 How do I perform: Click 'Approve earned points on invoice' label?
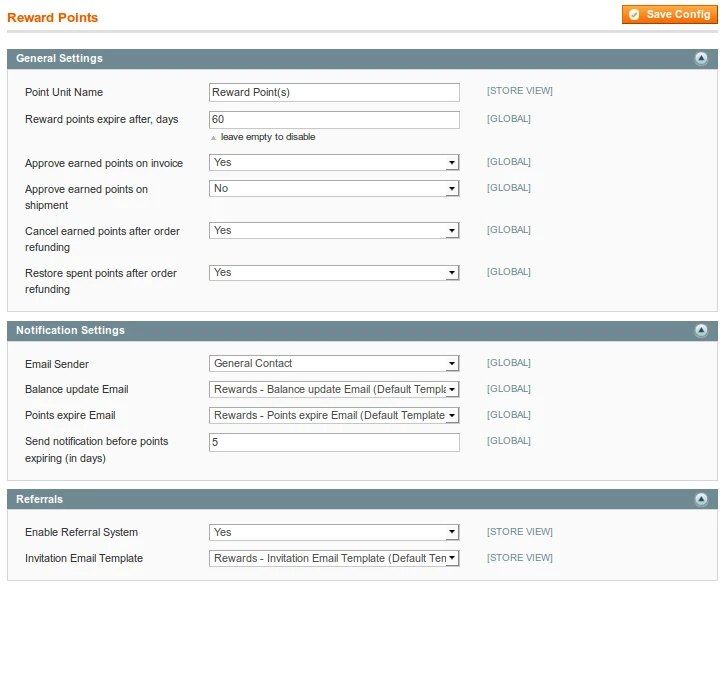(104, 163)
